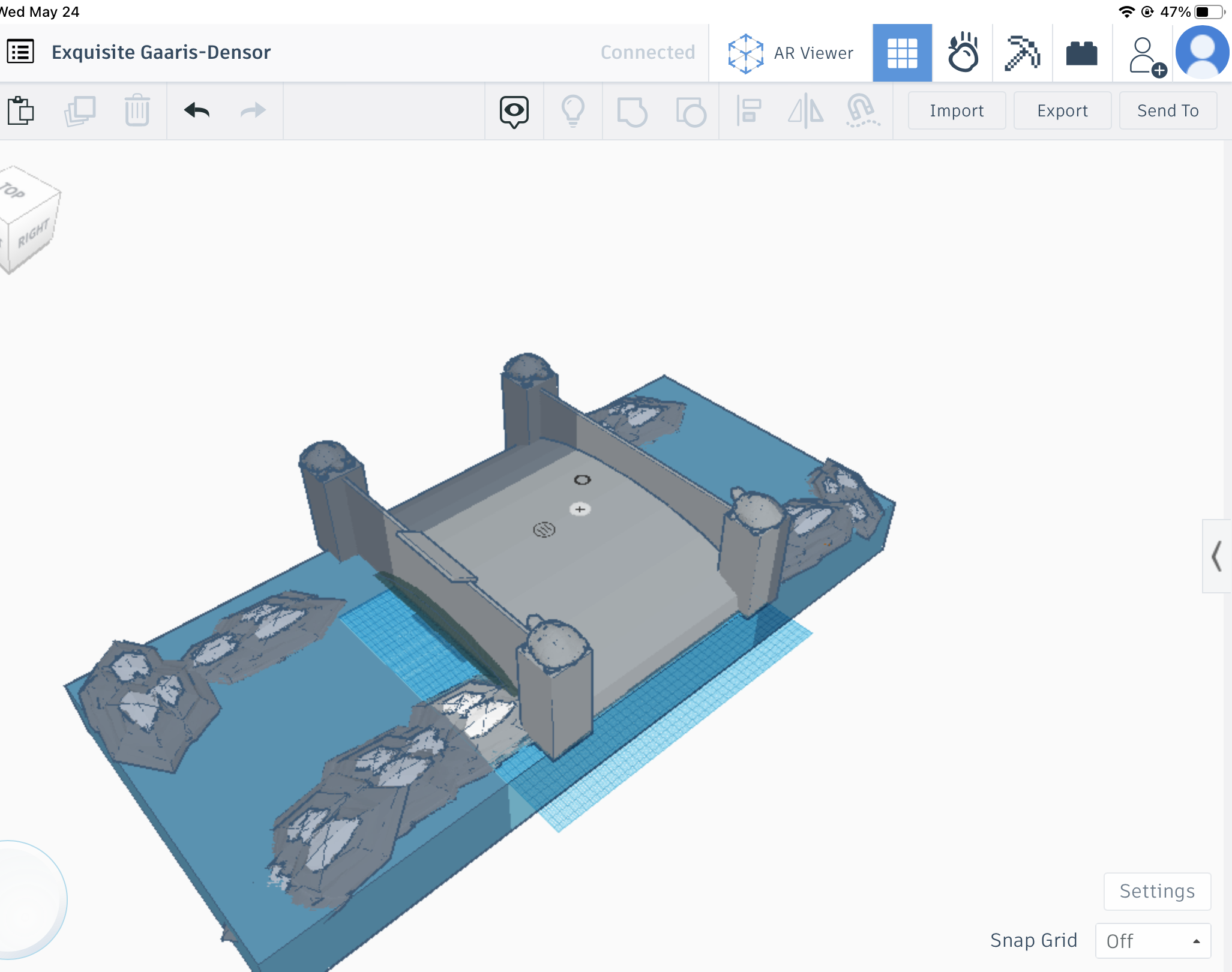The height and width of the screenshot is (972, 1232).
Task: Open the Snap Grid dropdown
Action: (1152, 941)
